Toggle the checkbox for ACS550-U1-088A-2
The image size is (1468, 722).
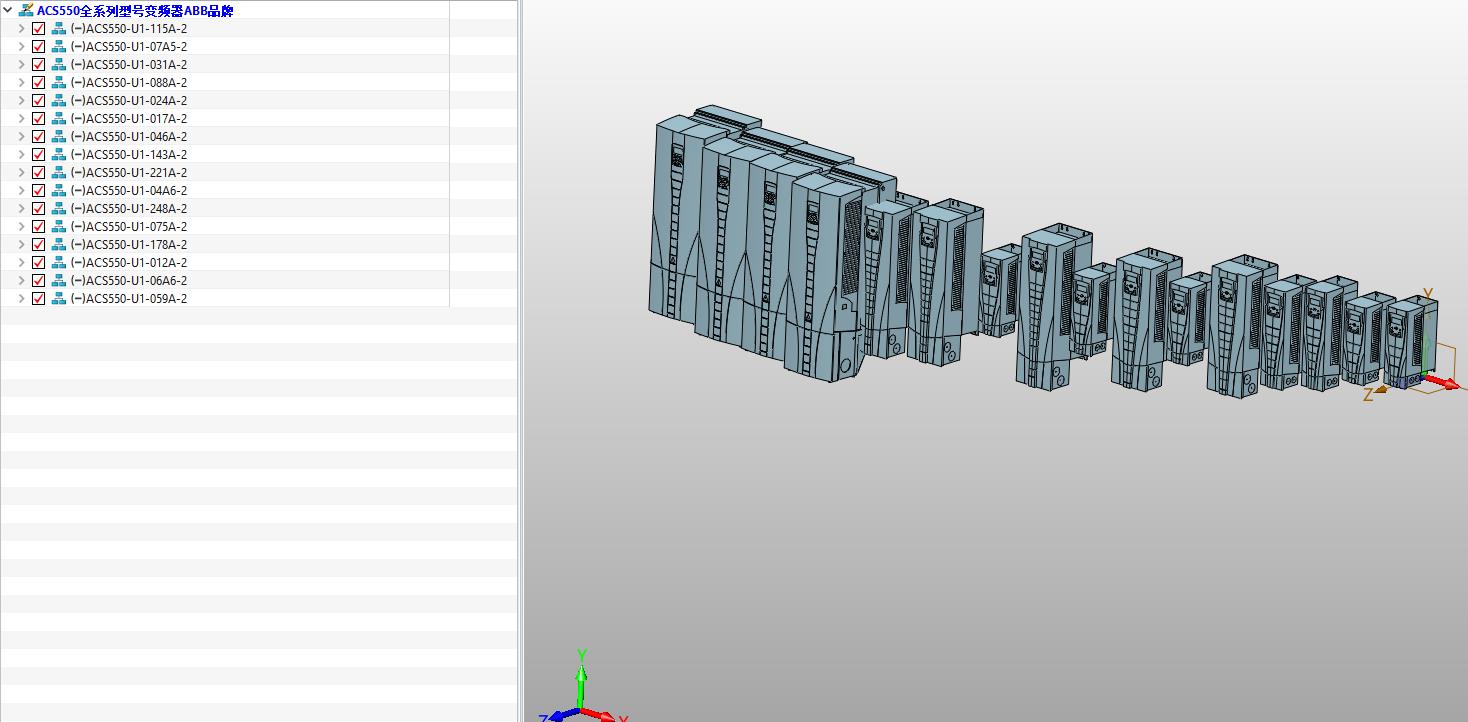pos(39,83)
